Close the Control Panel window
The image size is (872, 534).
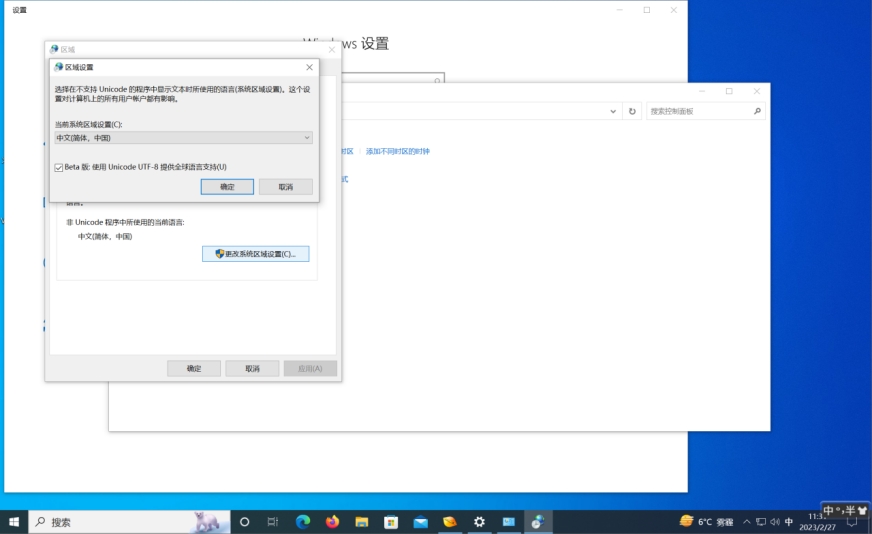756,91
